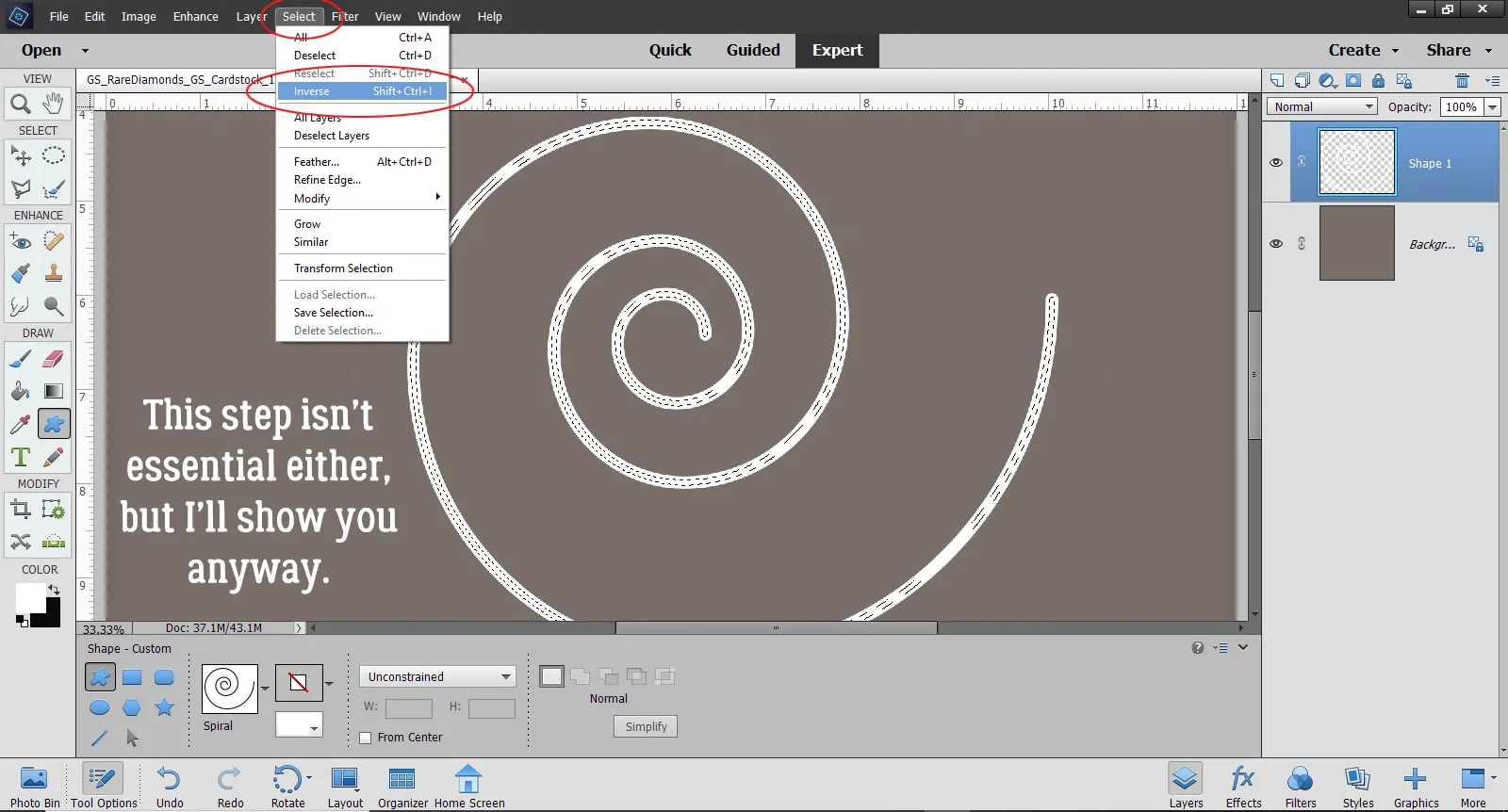Open the Normal blend mode dropdown
Screen dimensions: 1508x812
1322,107
